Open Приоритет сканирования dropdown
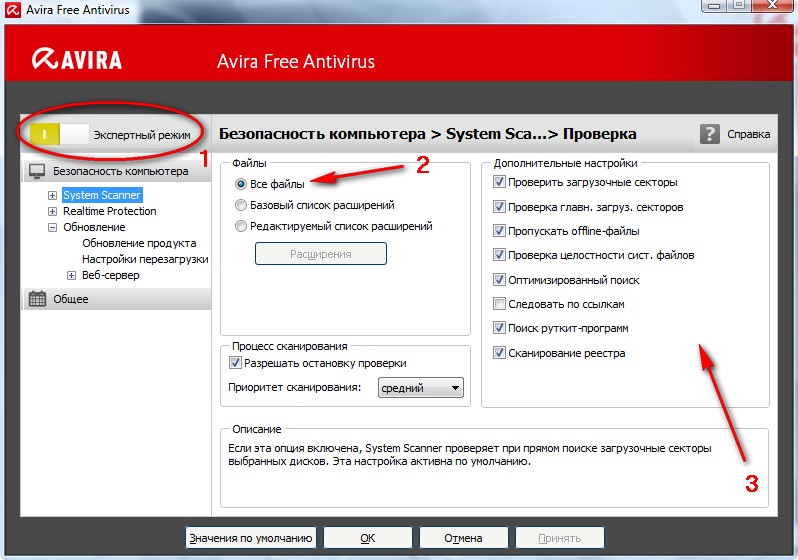Screen dimensions: 798x560 pos(420,388)
